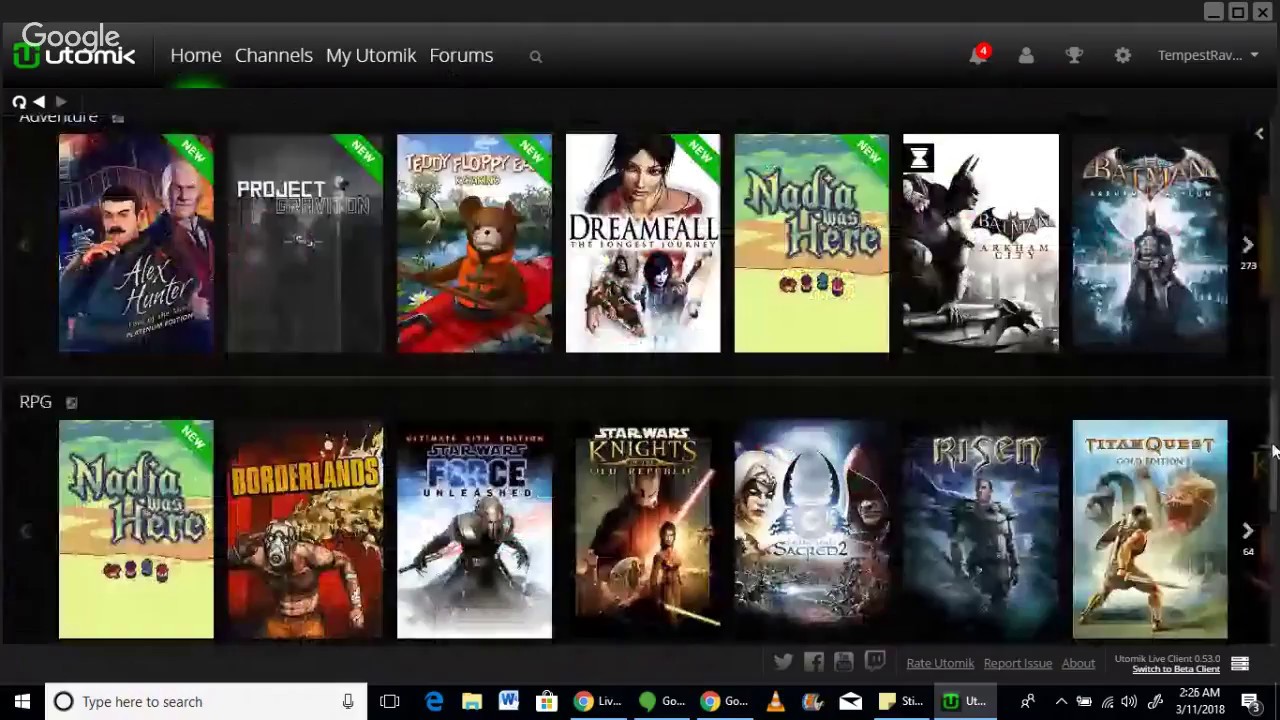Open the Windows Action Center
The width and height of the screenshot is (1280, 720).
click(x=1250, y=701)
